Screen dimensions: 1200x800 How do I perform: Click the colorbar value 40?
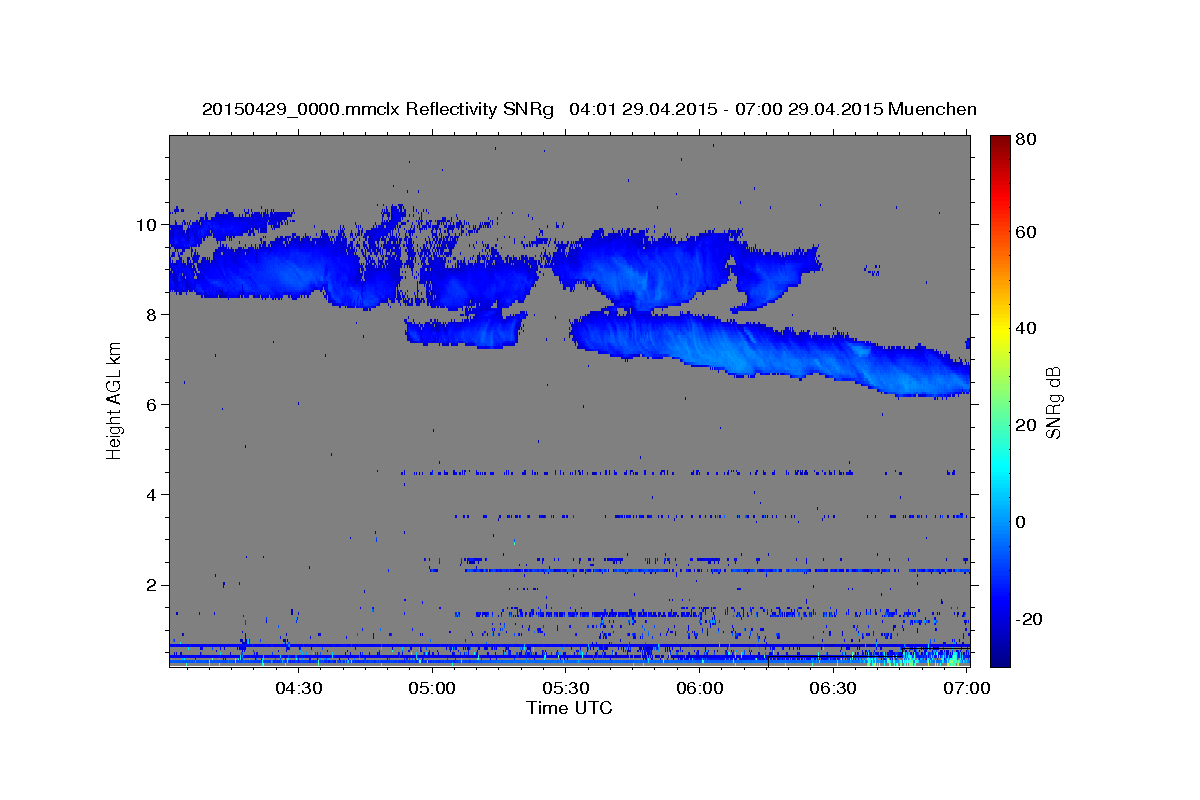click(1025, 328)
